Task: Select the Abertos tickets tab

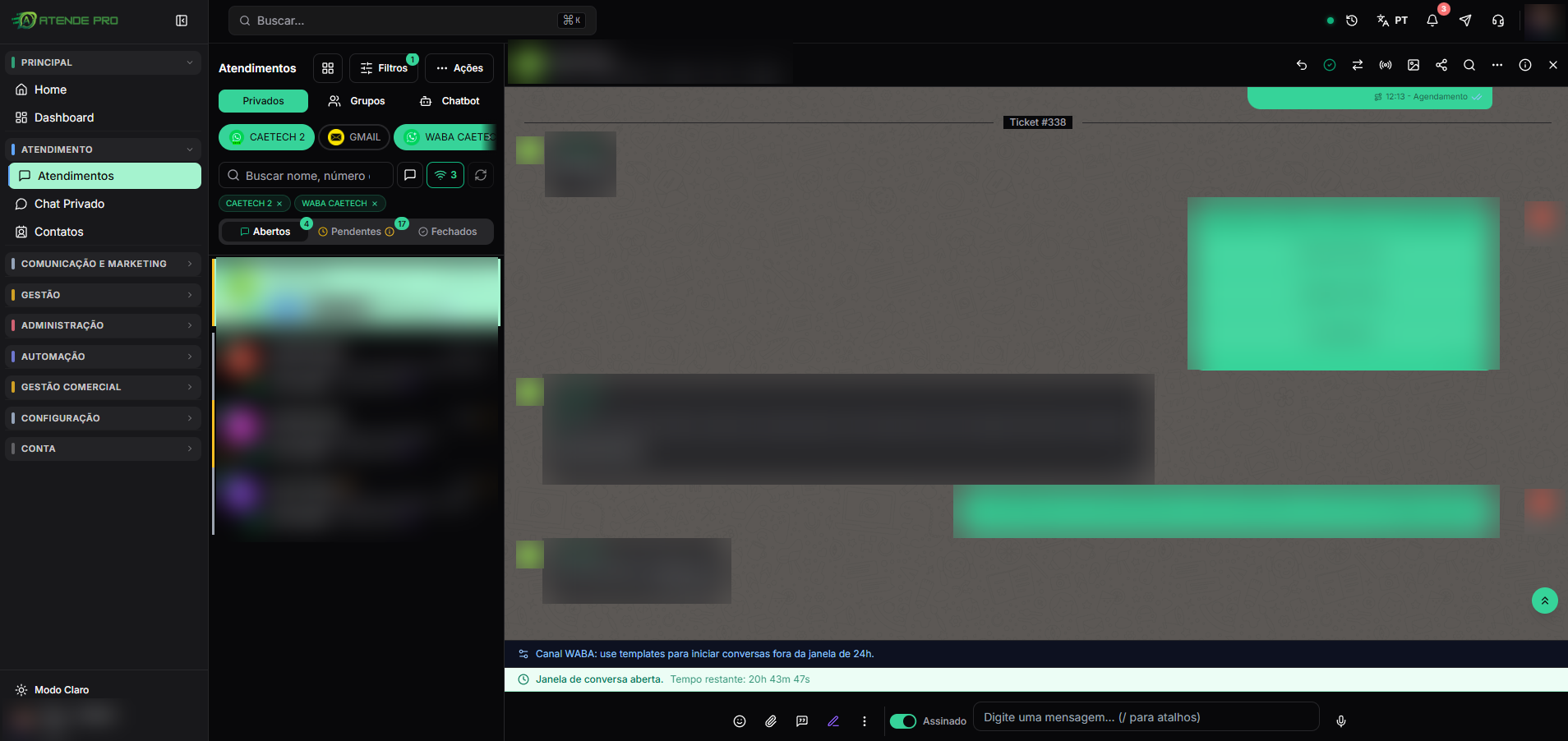Action: coord(265,232)
